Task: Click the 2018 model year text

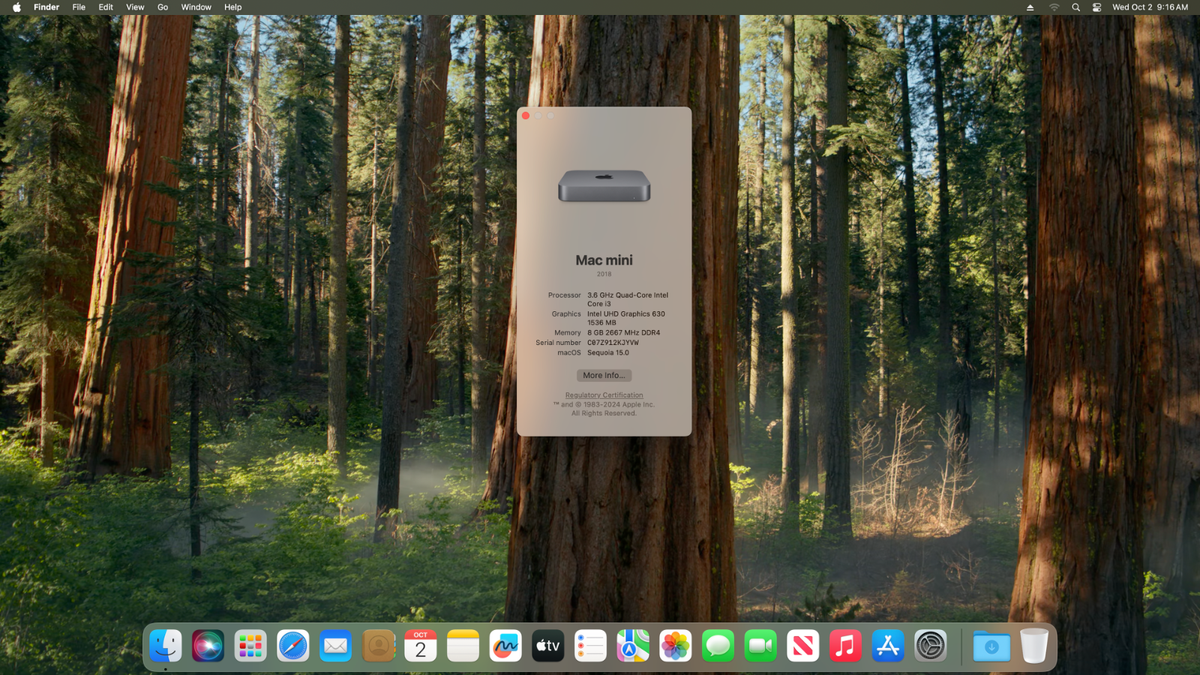Action: pyautogui.click(x=604, y=274)
